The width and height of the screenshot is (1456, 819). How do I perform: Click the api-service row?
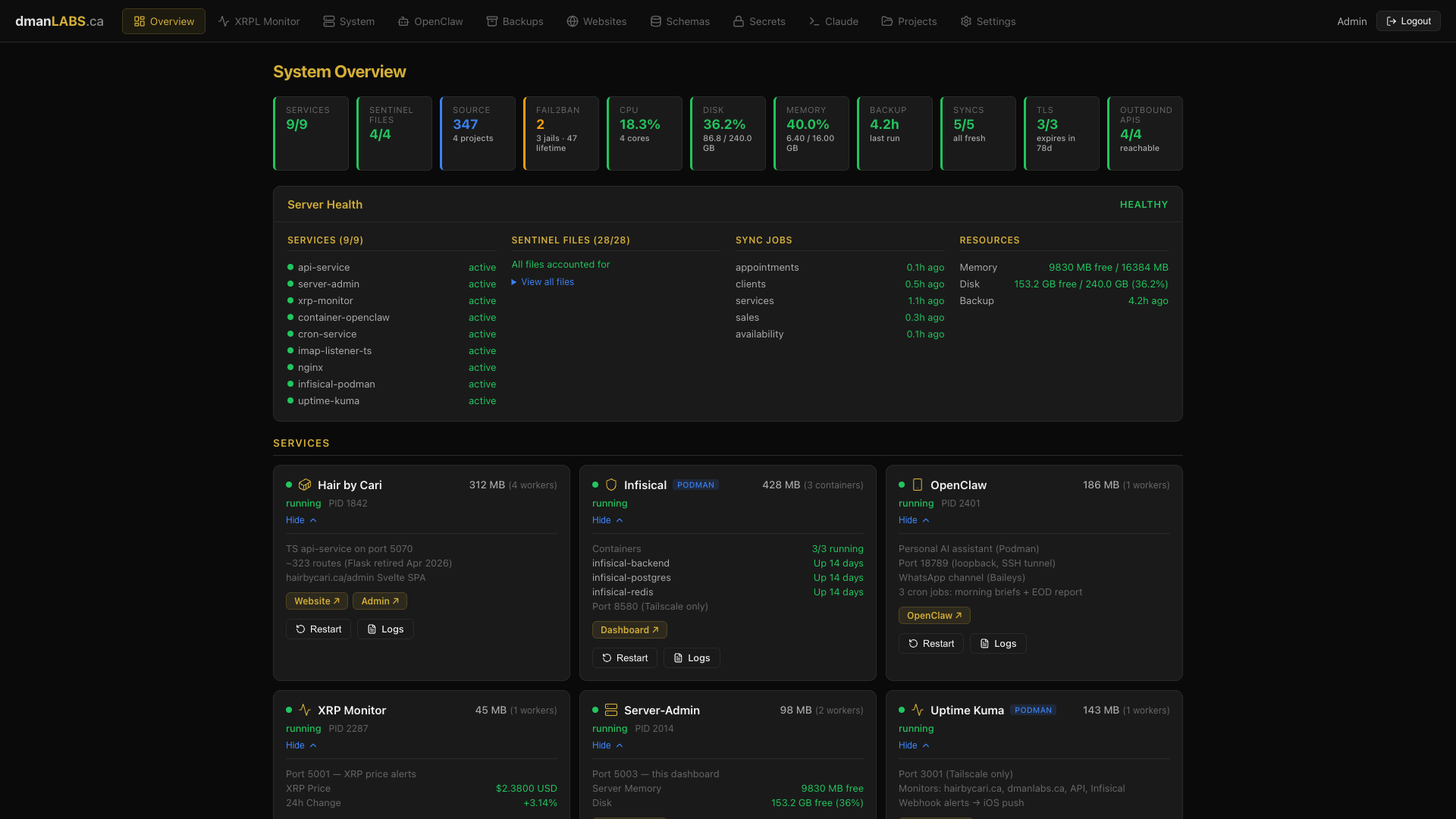391,268
